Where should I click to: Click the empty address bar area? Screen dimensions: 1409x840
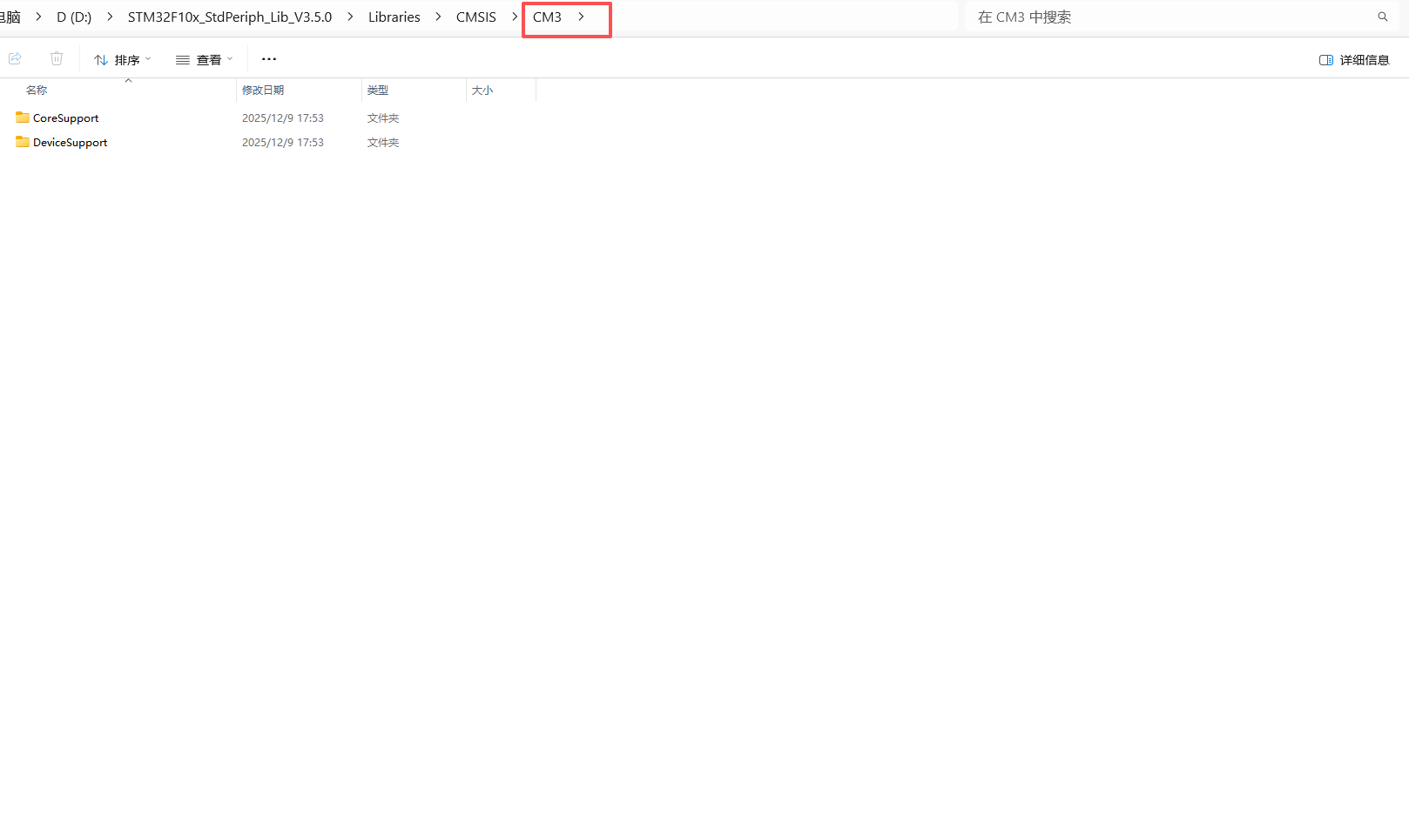point(784,17)
